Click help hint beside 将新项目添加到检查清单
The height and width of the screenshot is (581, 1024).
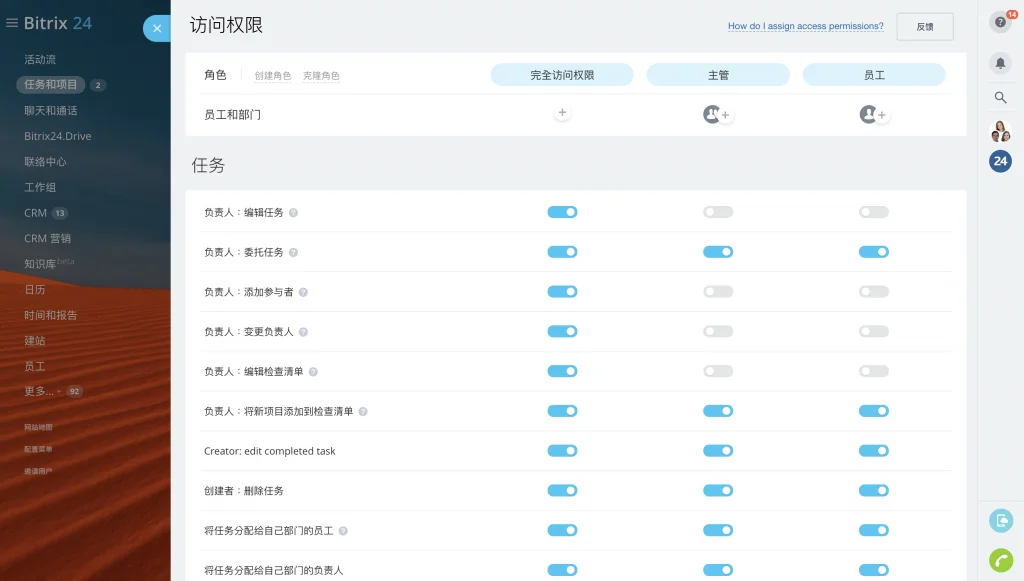click(363, 412)
